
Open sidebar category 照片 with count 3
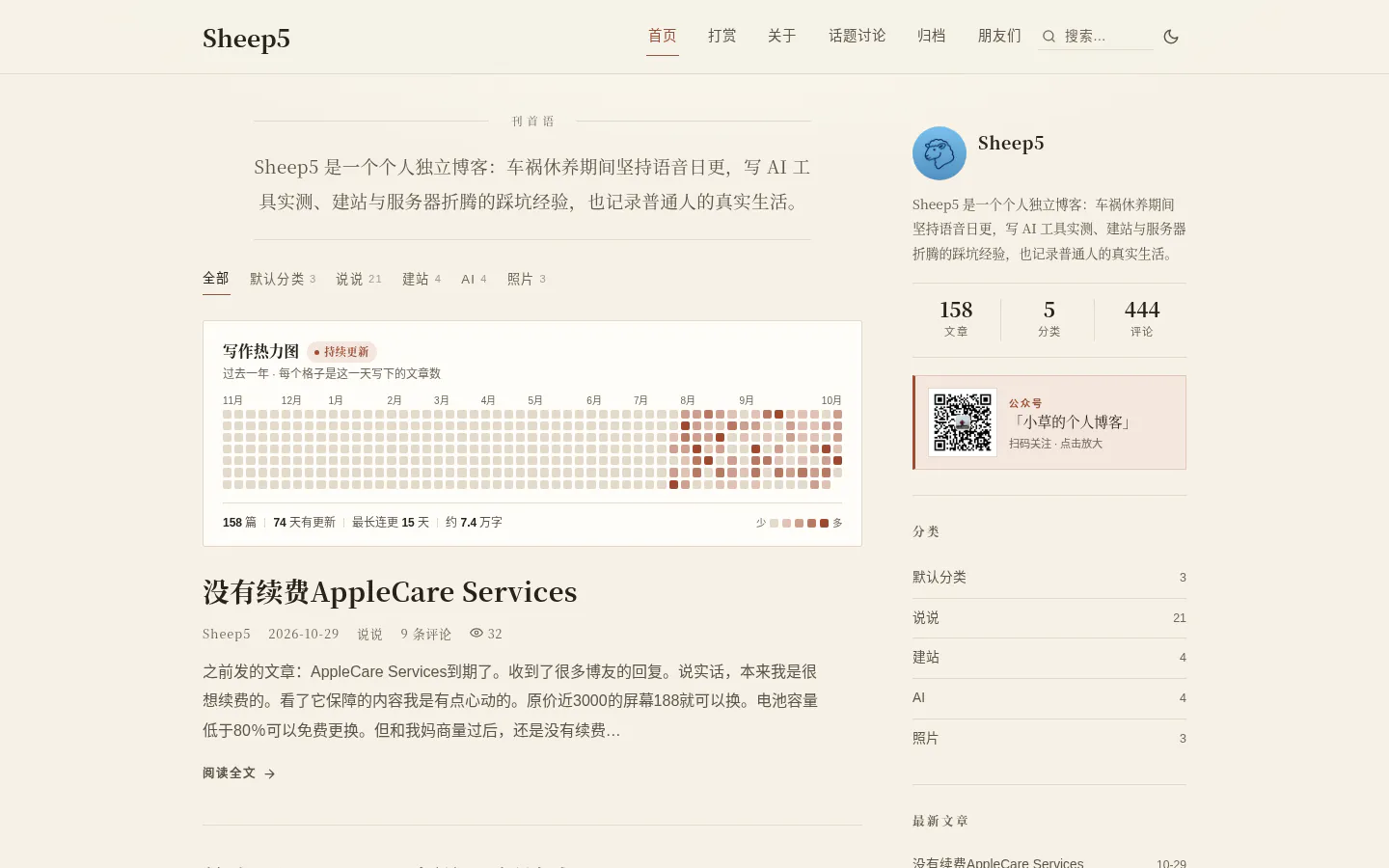[1049, 739]
